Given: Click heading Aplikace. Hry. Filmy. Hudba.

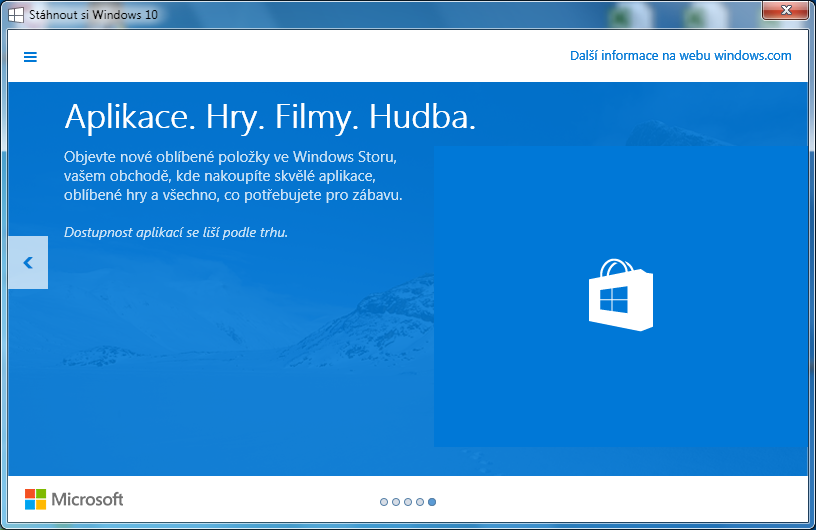Looking at the screenshot, I should pyautogui.click(x=270, y=117).
